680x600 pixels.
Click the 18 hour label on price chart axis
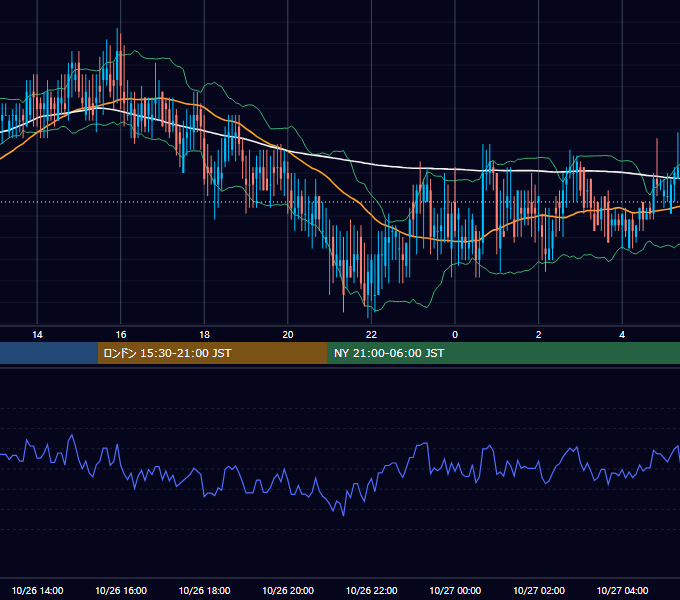point(204,335)
